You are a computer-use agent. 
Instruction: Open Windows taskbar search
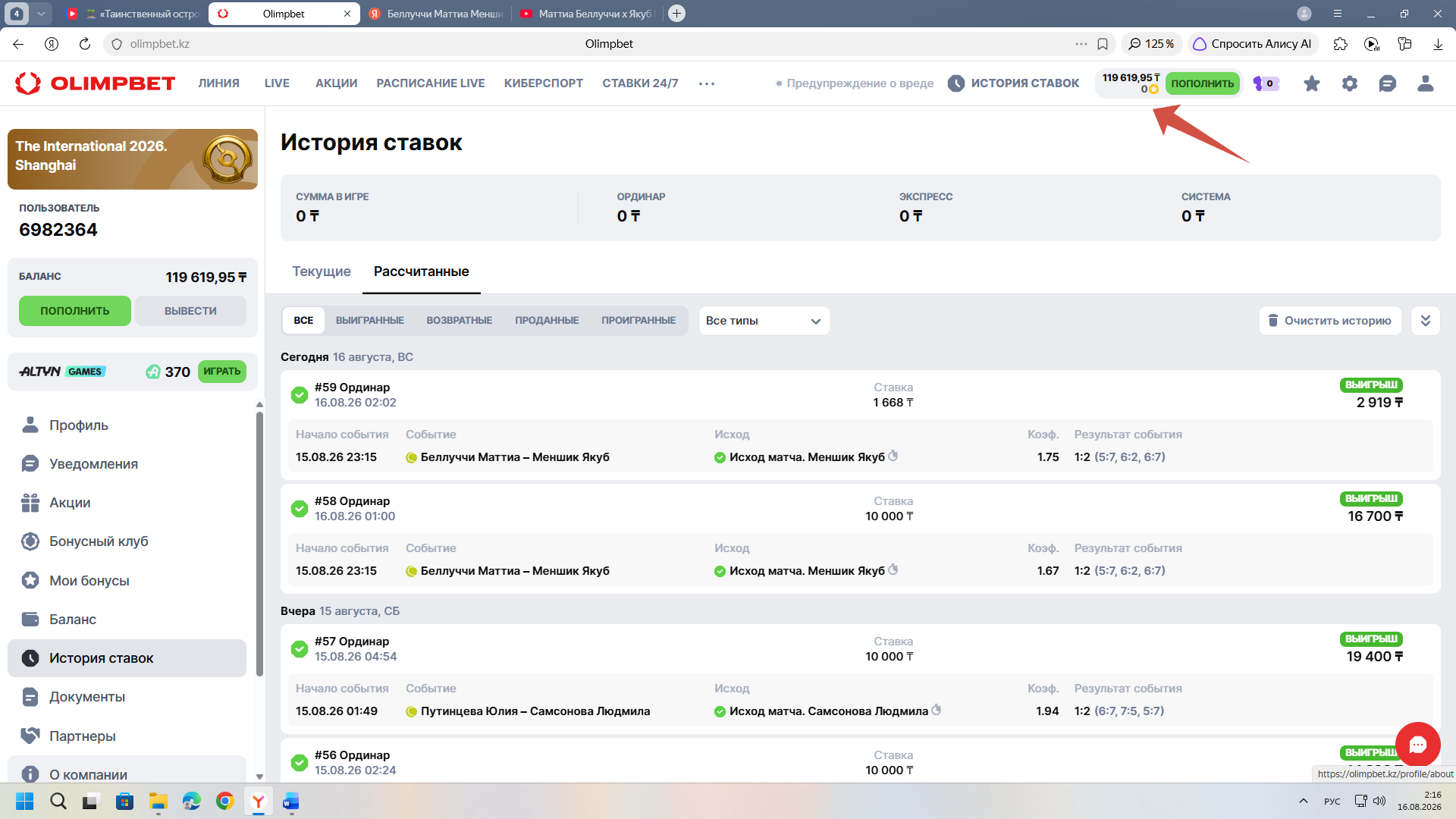tap(58, 801)
